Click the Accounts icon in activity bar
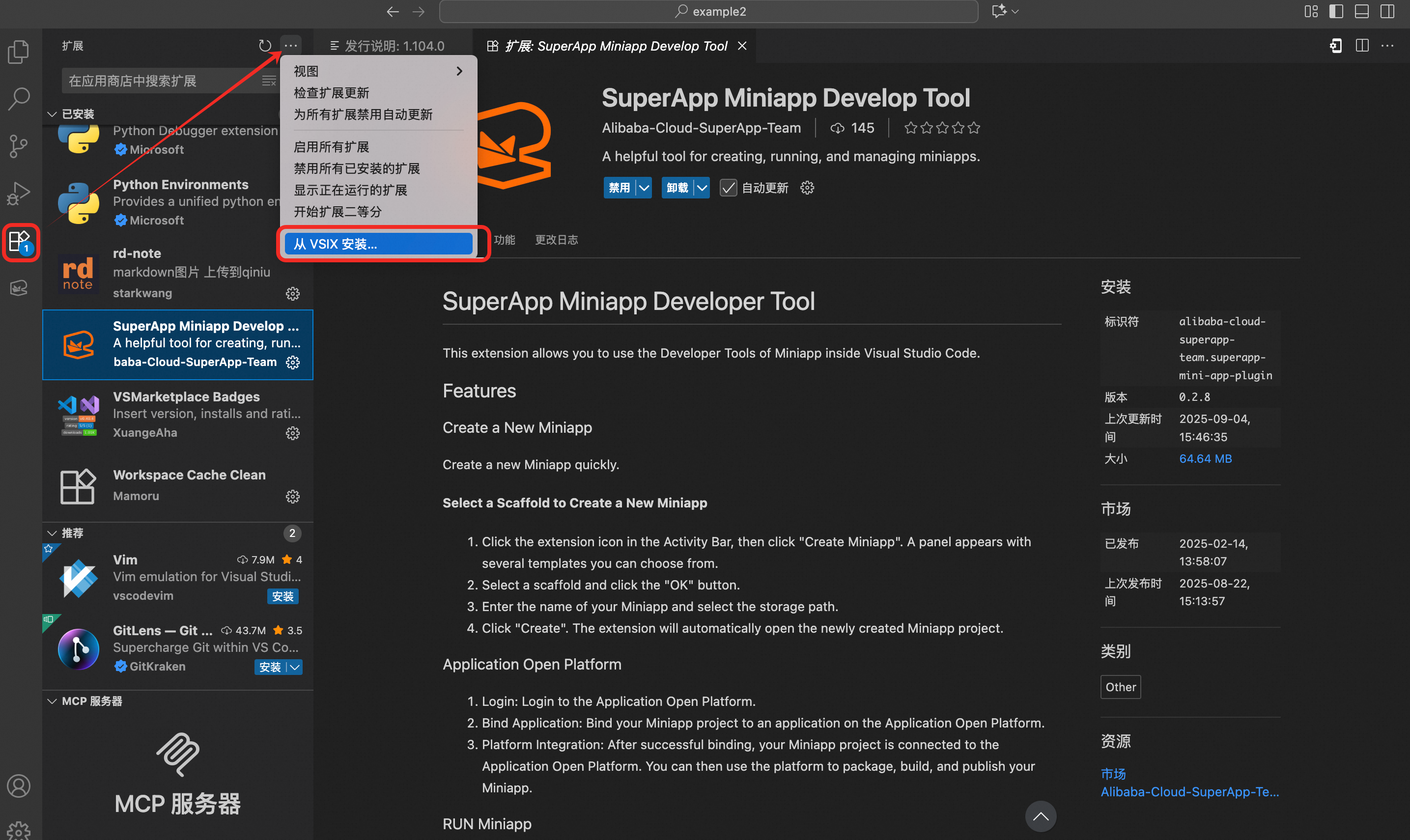Screen dimensions: 1410x840 (19, 785)
